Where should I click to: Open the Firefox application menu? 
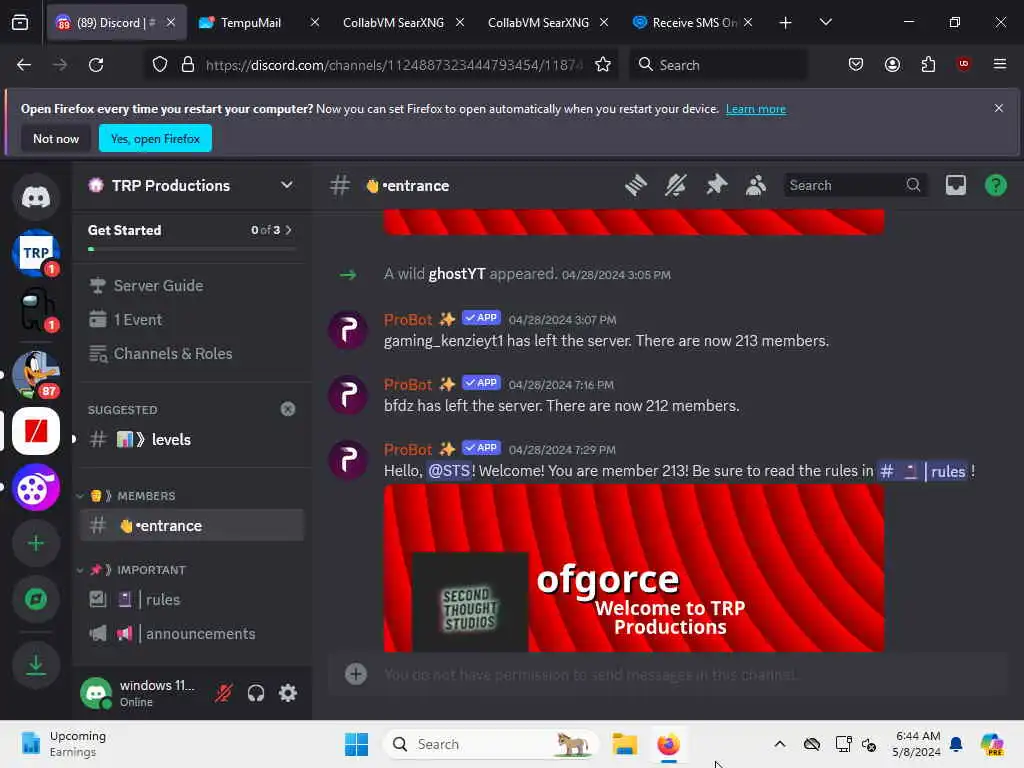(x=999, y=64)
